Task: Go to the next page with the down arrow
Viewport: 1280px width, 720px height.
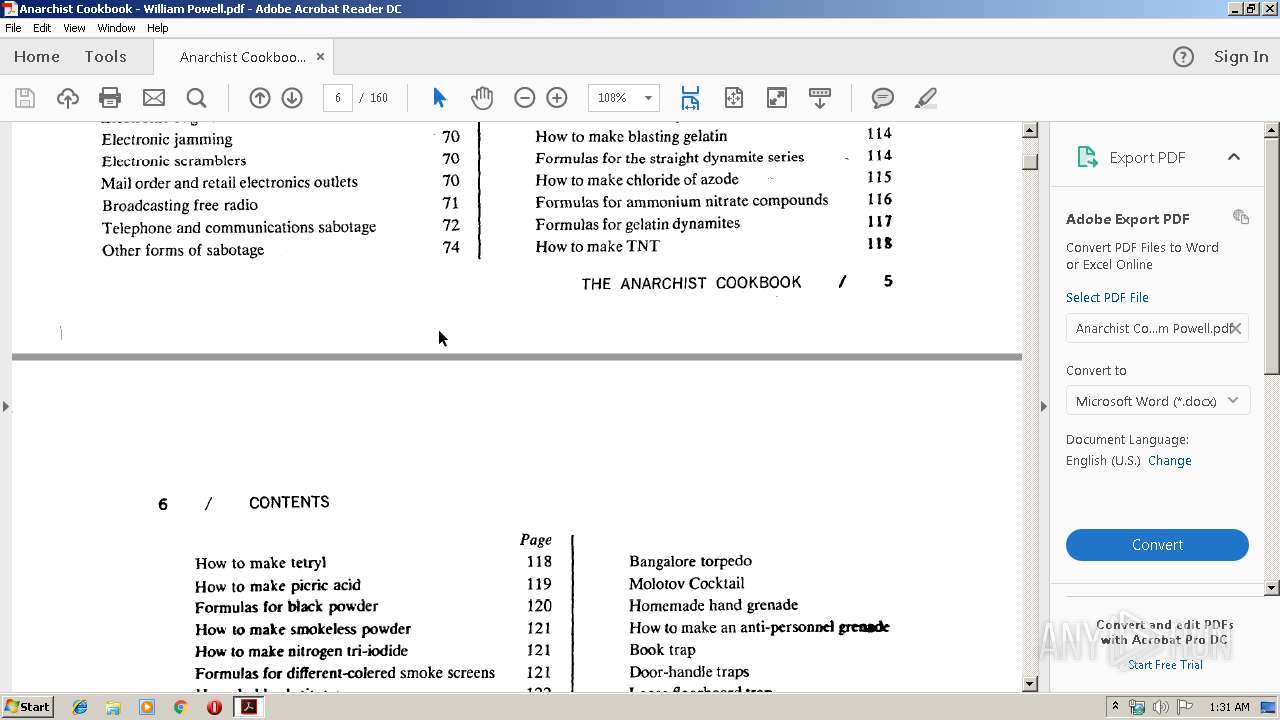Action: pos(292,98)
